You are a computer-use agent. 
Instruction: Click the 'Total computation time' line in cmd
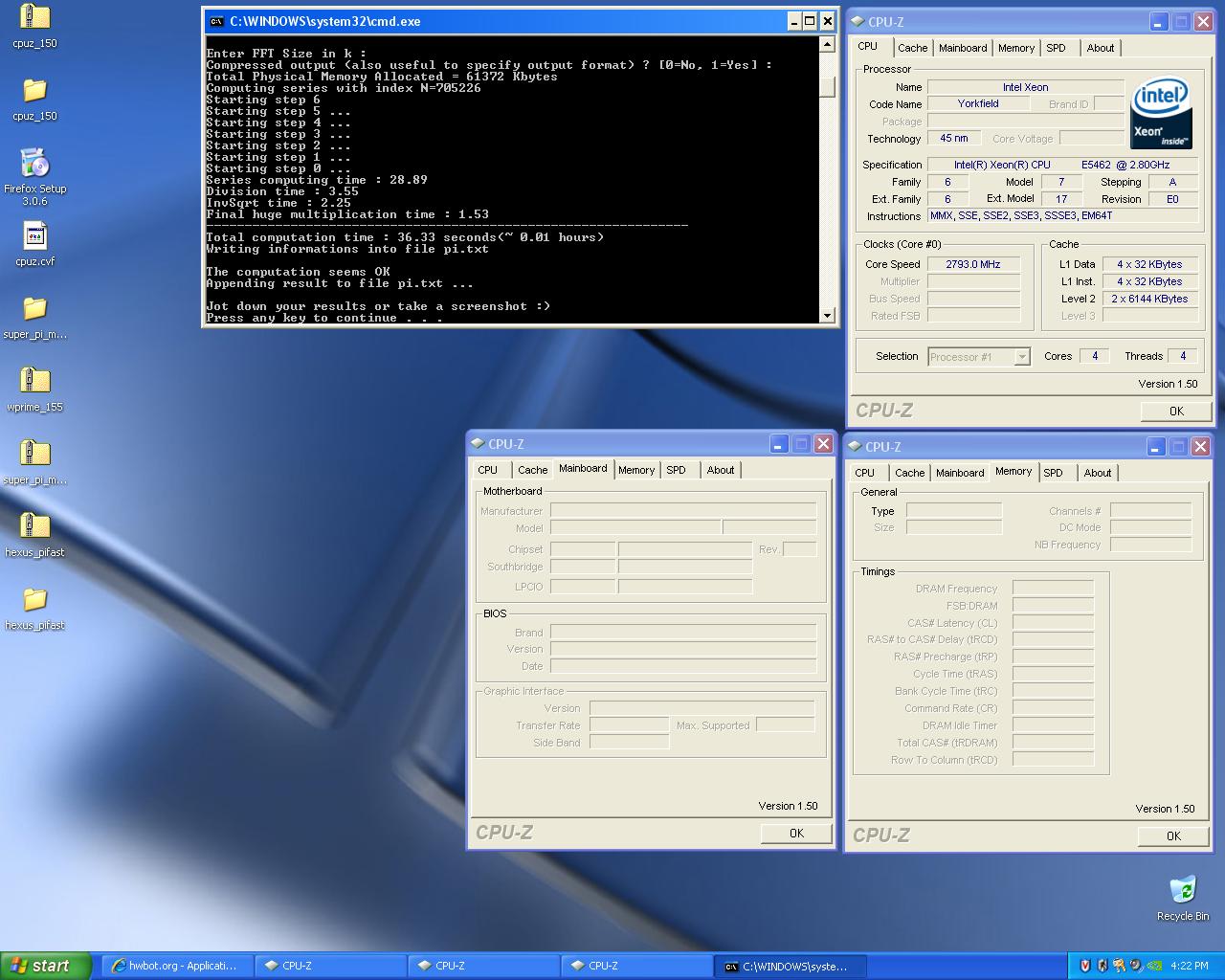coord(406,237)
